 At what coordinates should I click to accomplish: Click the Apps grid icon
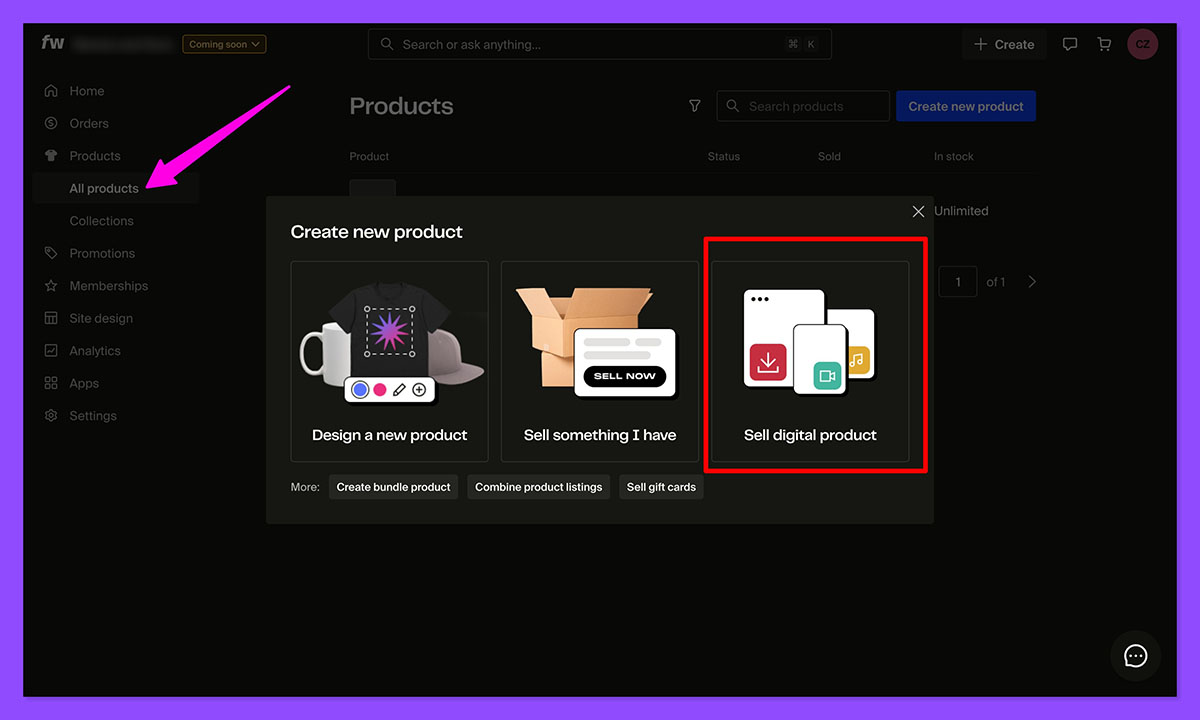[49, 383]
